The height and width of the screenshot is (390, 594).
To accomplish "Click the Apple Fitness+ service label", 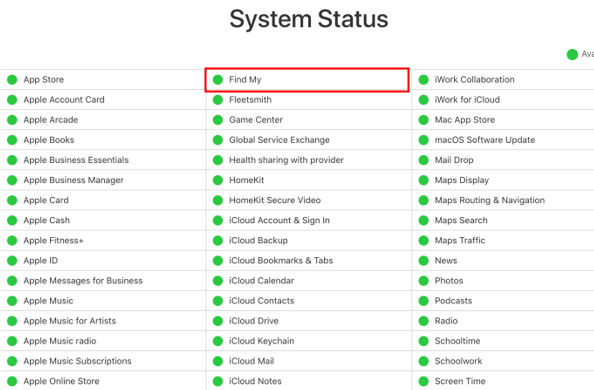I will [x=53, y=241].
